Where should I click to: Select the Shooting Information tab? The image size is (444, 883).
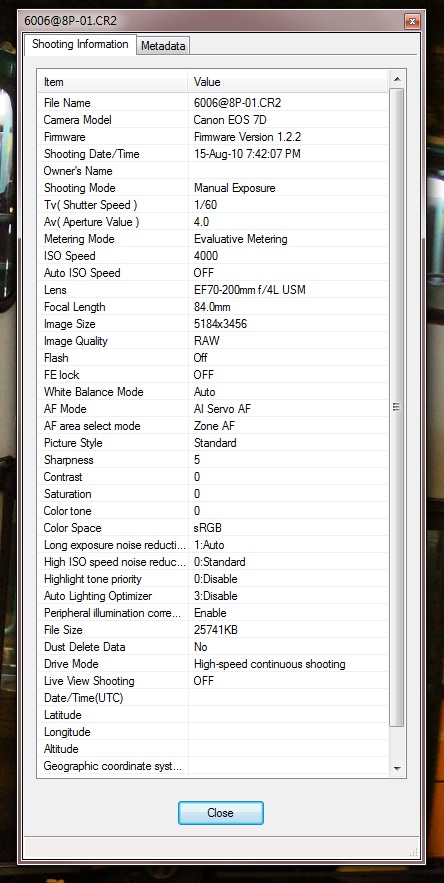(x=80, y=44)
